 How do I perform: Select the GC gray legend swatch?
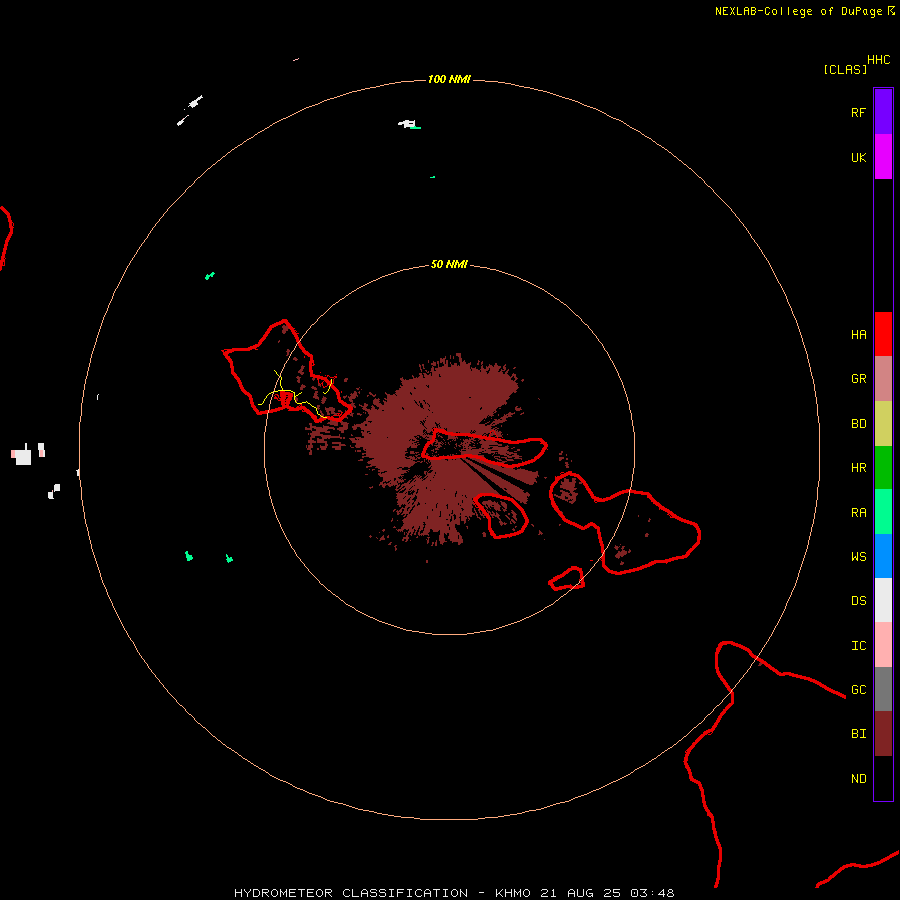[883, 689]
